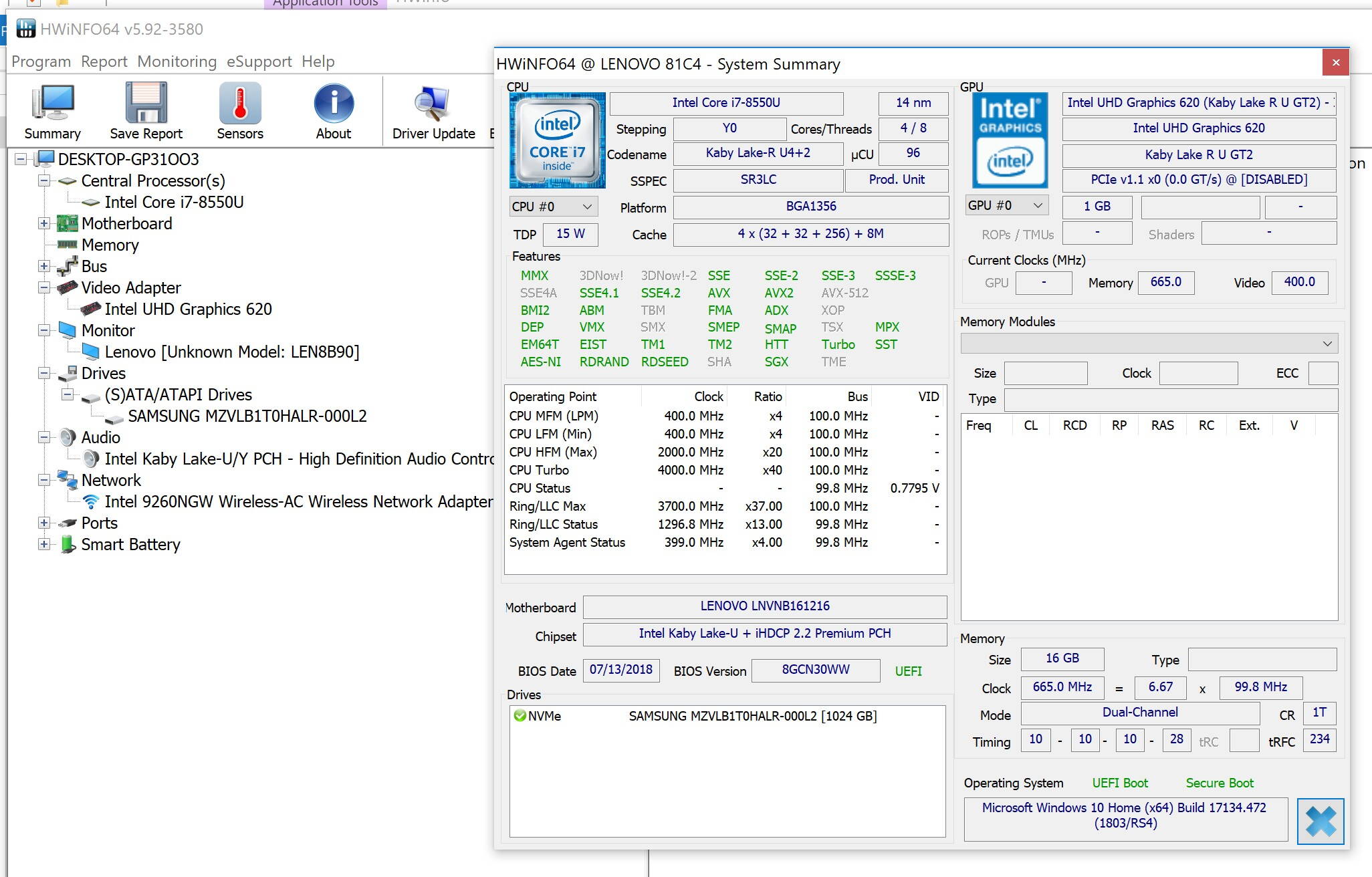
Task: Click the Audio speaker tree icon
Action: (67, 437)
